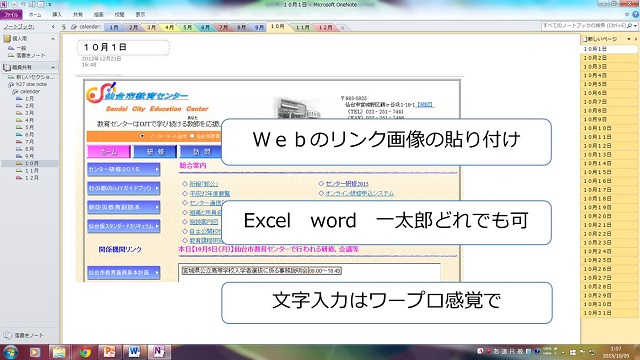This screenshot has height=360, width=640.
Task: Launch Google Chrome from the taskbar
Action: click(x=85, y=351)
